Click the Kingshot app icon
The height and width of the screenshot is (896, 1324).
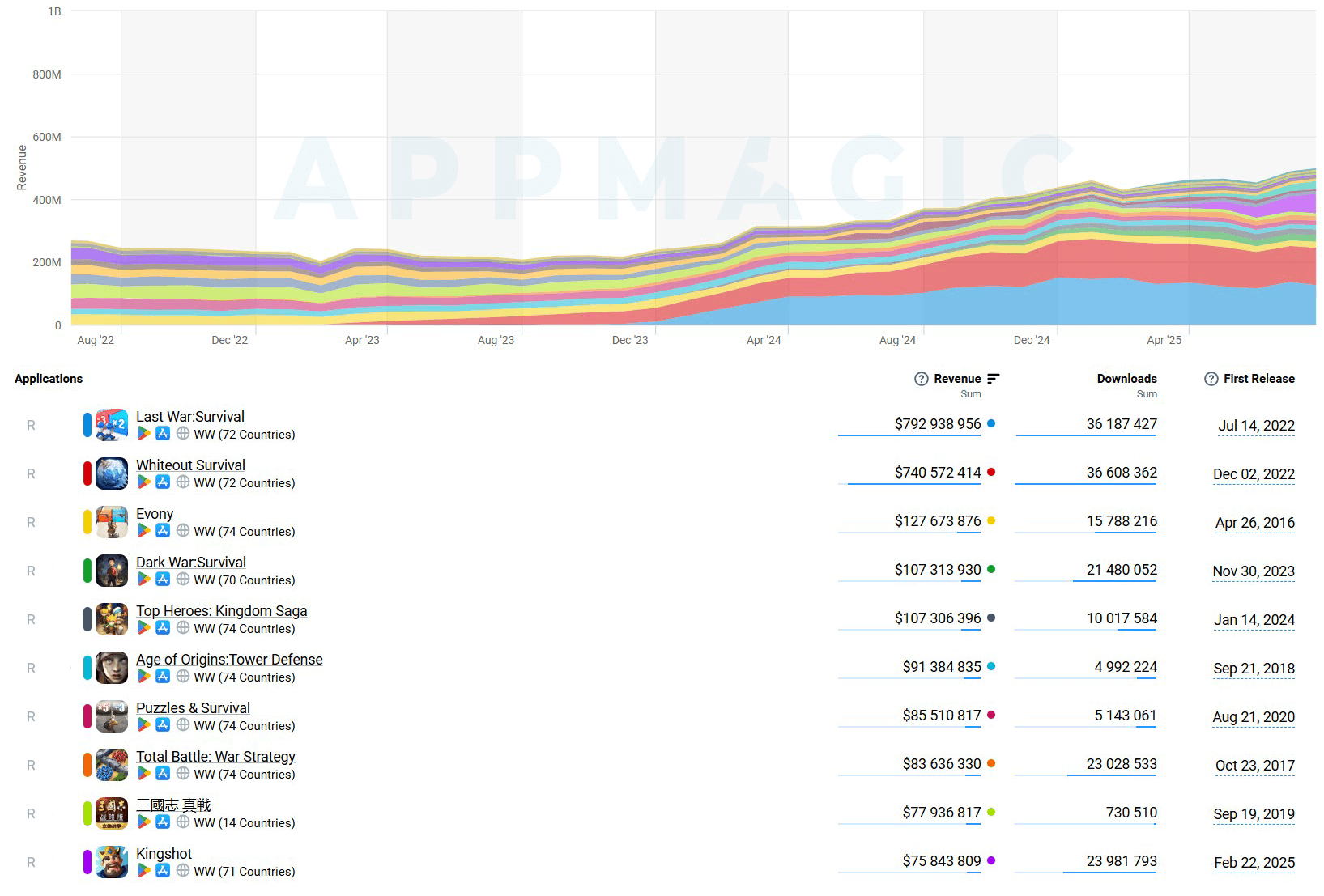coord(112,862)
